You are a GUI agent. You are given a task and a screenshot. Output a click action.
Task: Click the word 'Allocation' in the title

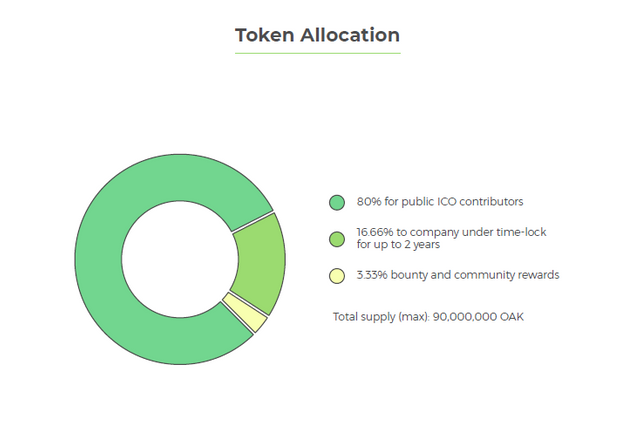pos(350,35)
